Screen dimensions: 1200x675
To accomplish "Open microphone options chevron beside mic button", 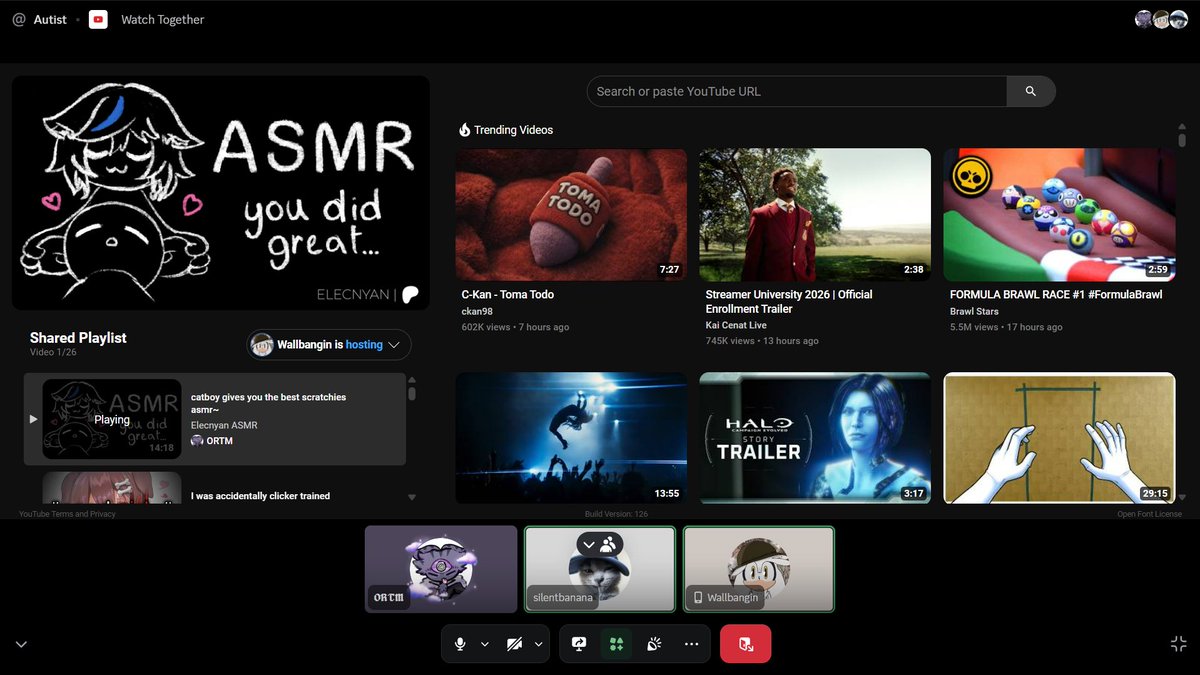I will [x=485, y=644].
